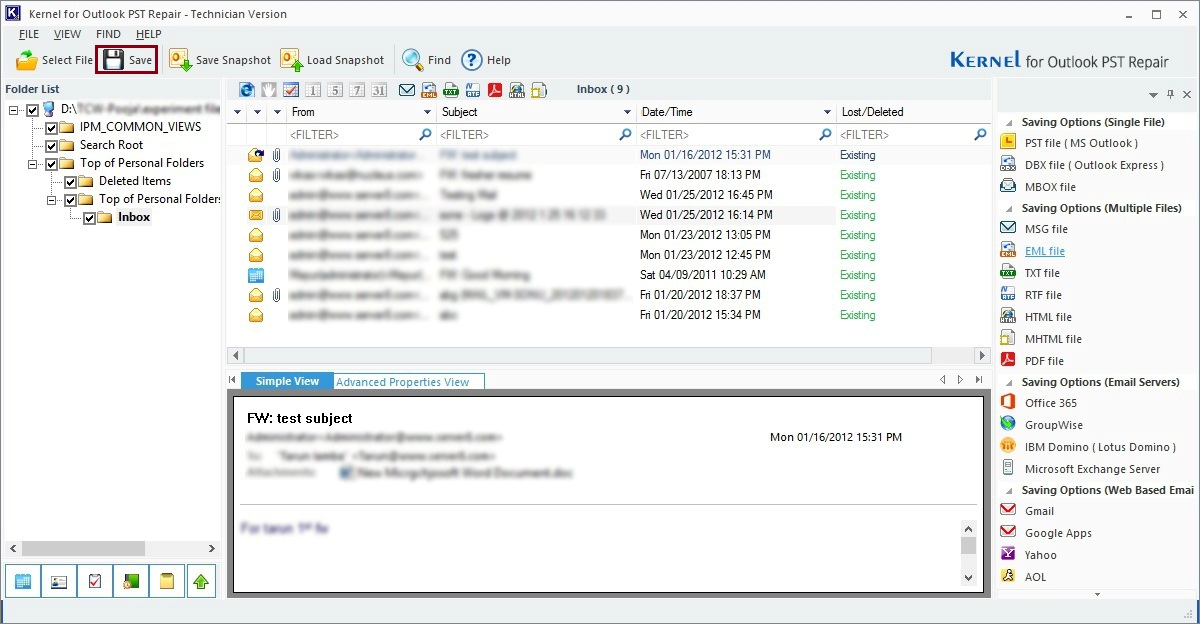Click the Calendar button at bottom of folder pane

tap(23, 581)
